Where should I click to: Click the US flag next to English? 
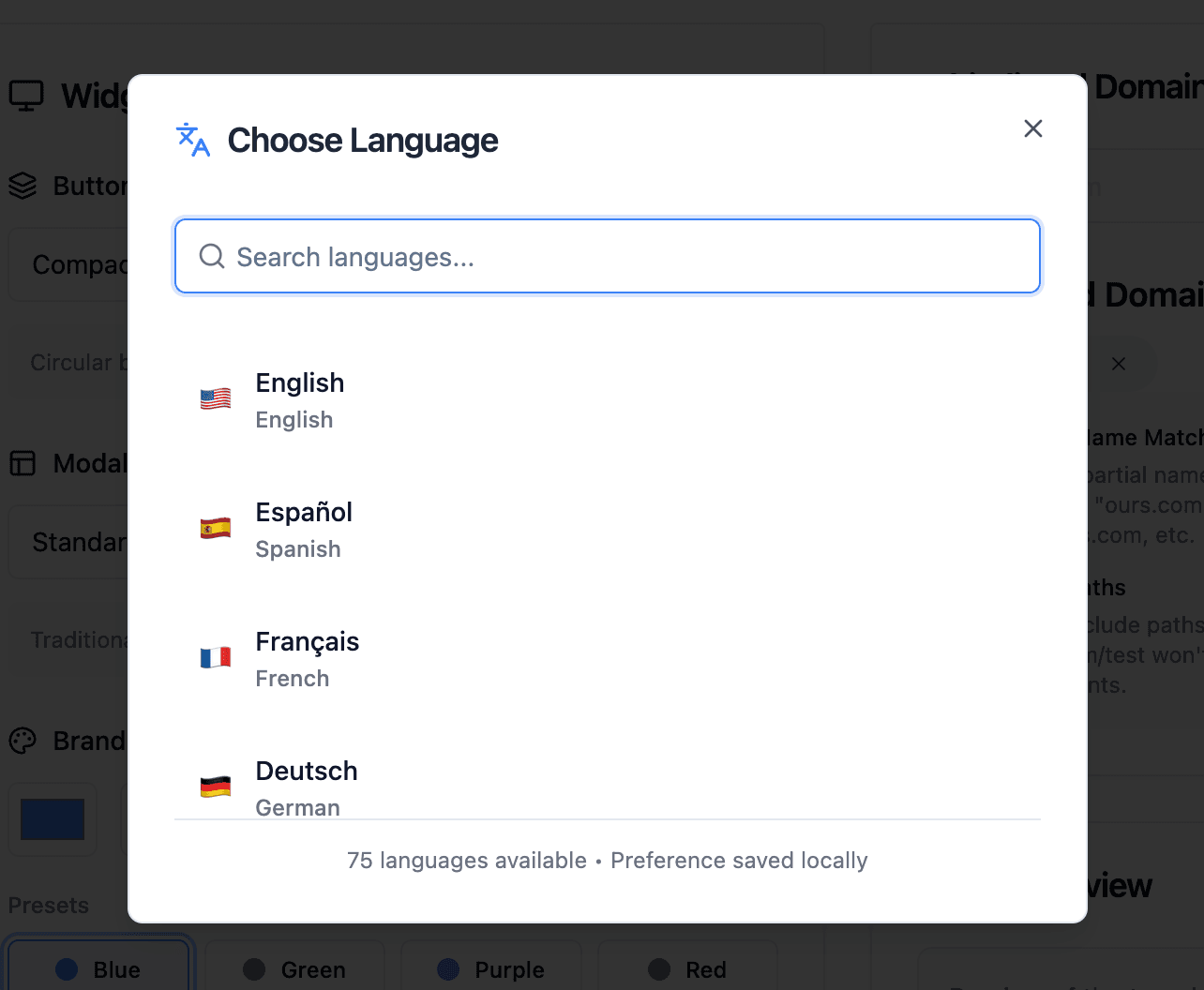(x=216, y=399)
